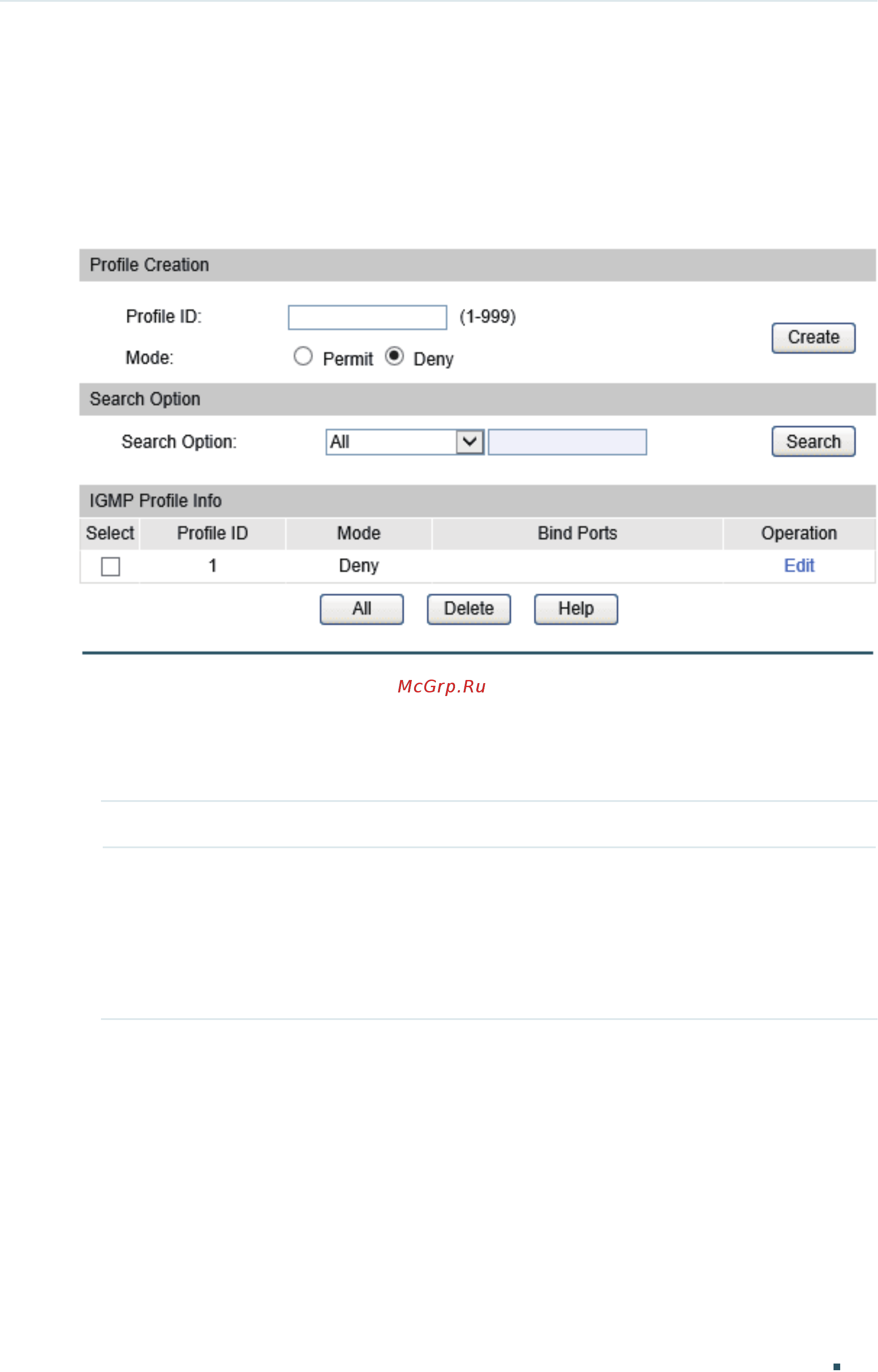878x1372 pixels.
Task: Click the (1-999) range hint text
Action: pos(488,316)
